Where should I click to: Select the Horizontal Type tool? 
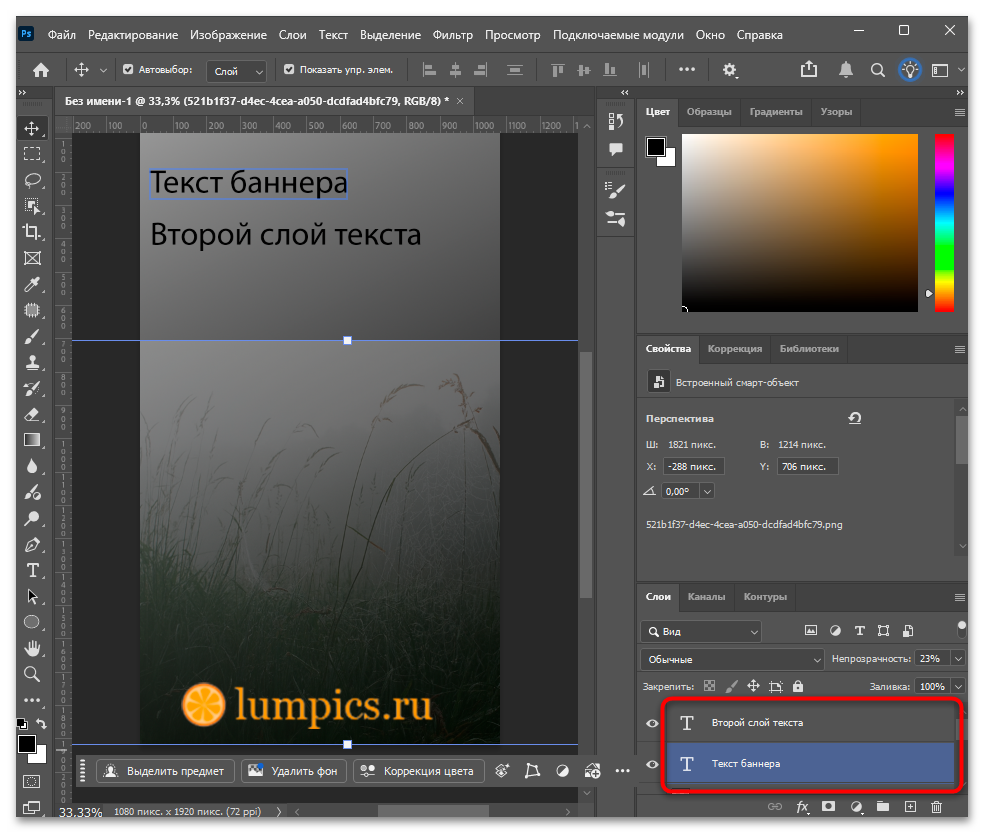coord(33,571)
